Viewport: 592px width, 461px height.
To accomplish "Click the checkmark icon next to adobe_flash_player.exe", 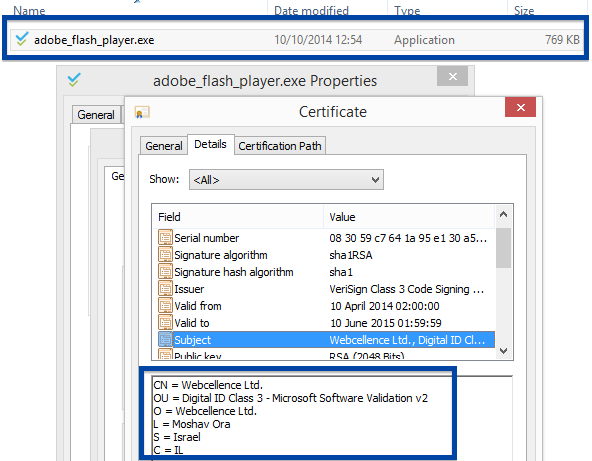I will [22, 39].
